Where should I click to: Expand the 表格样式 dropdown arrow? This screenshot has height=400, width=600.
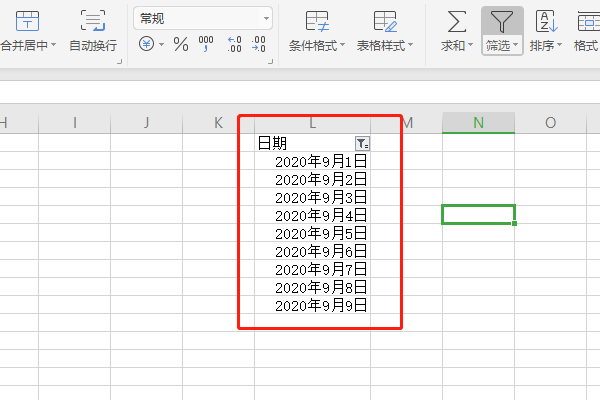(411, 45)
